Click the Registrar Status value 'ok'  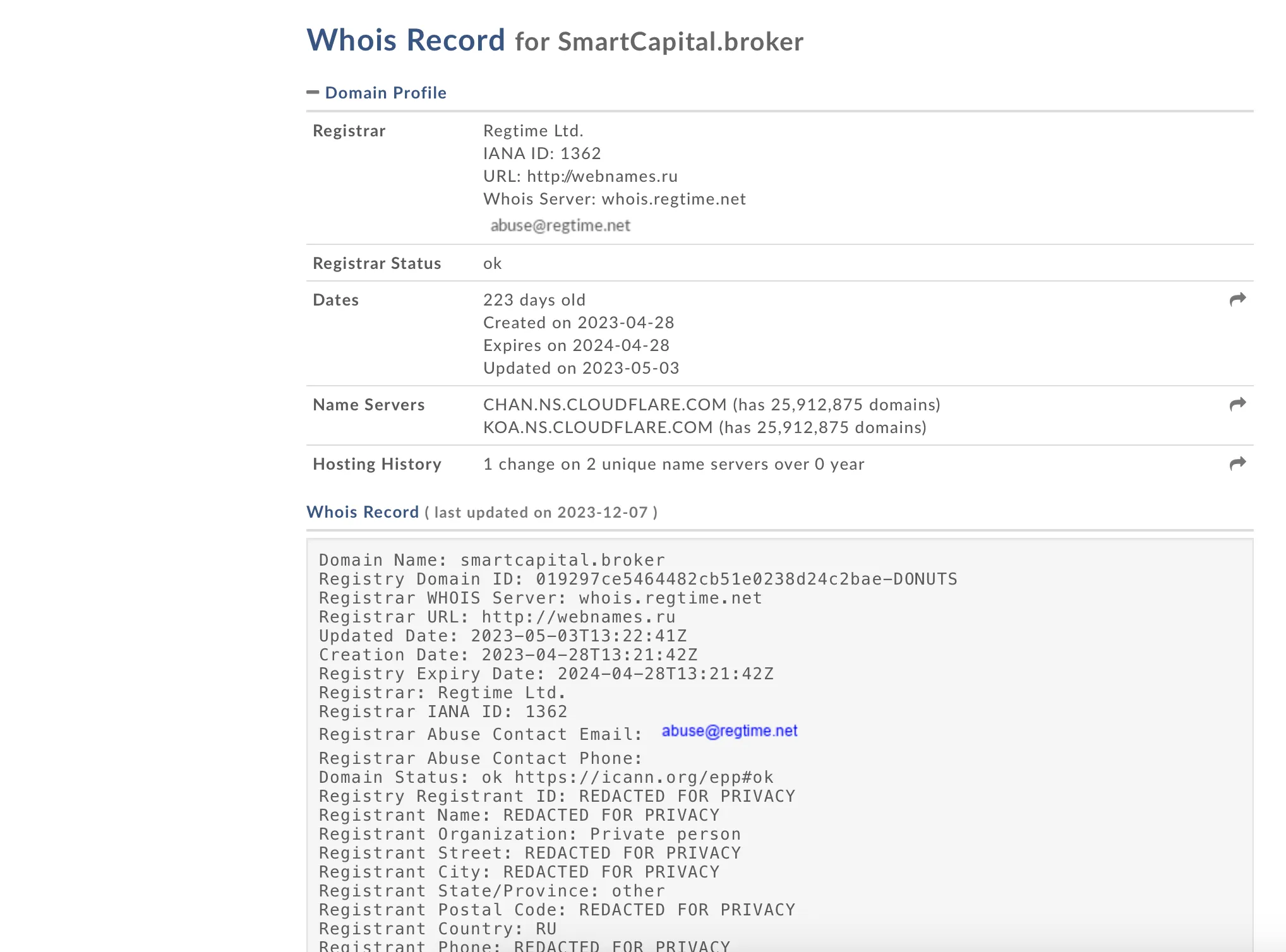[493, 263]
